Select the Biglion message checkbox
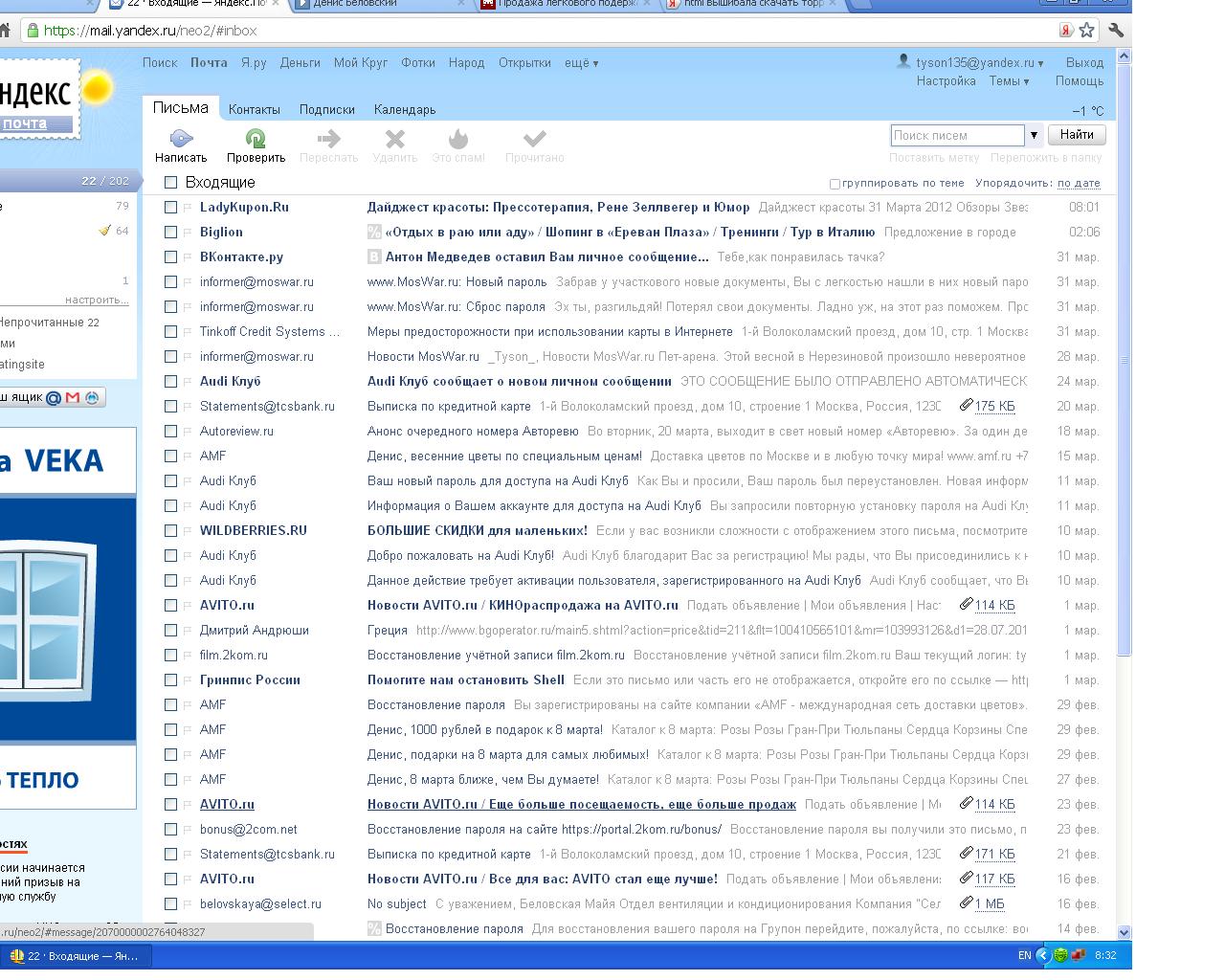The height and width of the screenshot is (980, 1225). pos(170,232)
